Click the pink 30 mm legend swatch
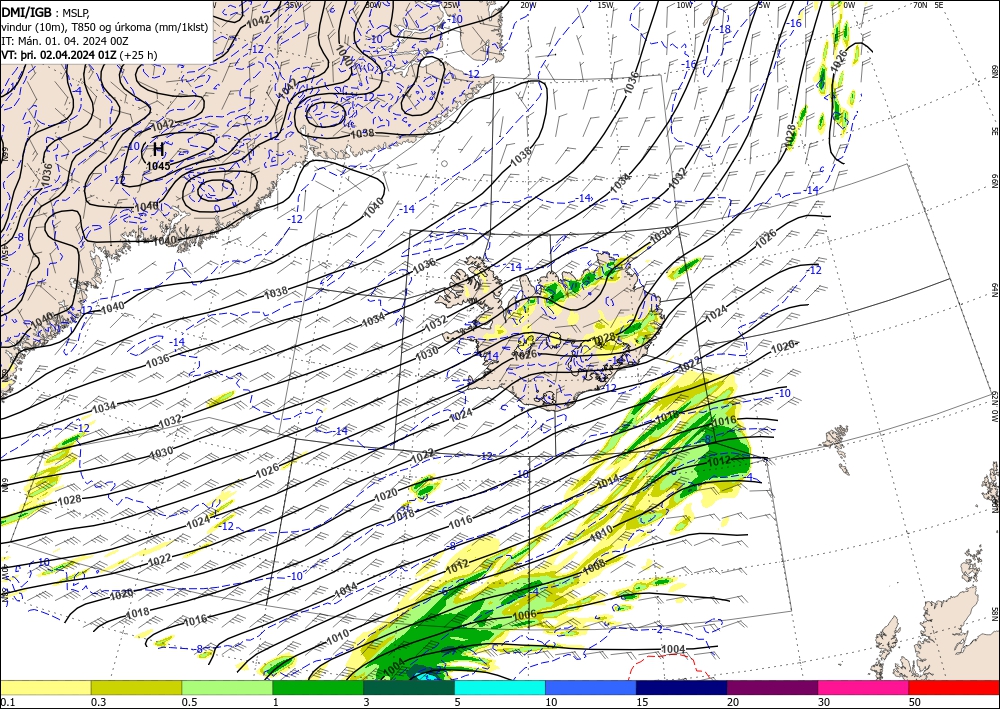The width and height of the screenshot is (1000, 709). [x=864, y=687]
